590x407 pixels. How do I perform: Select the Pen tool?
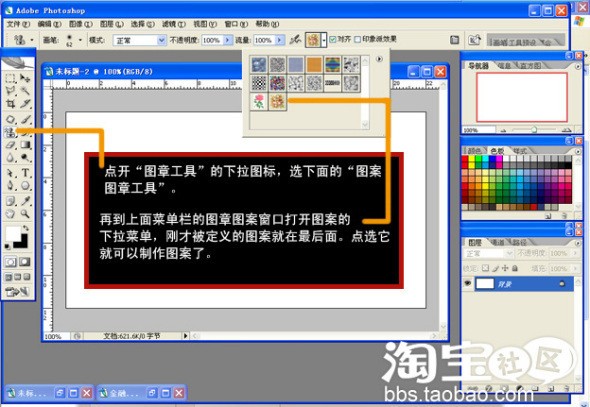[x=10, y=185]
